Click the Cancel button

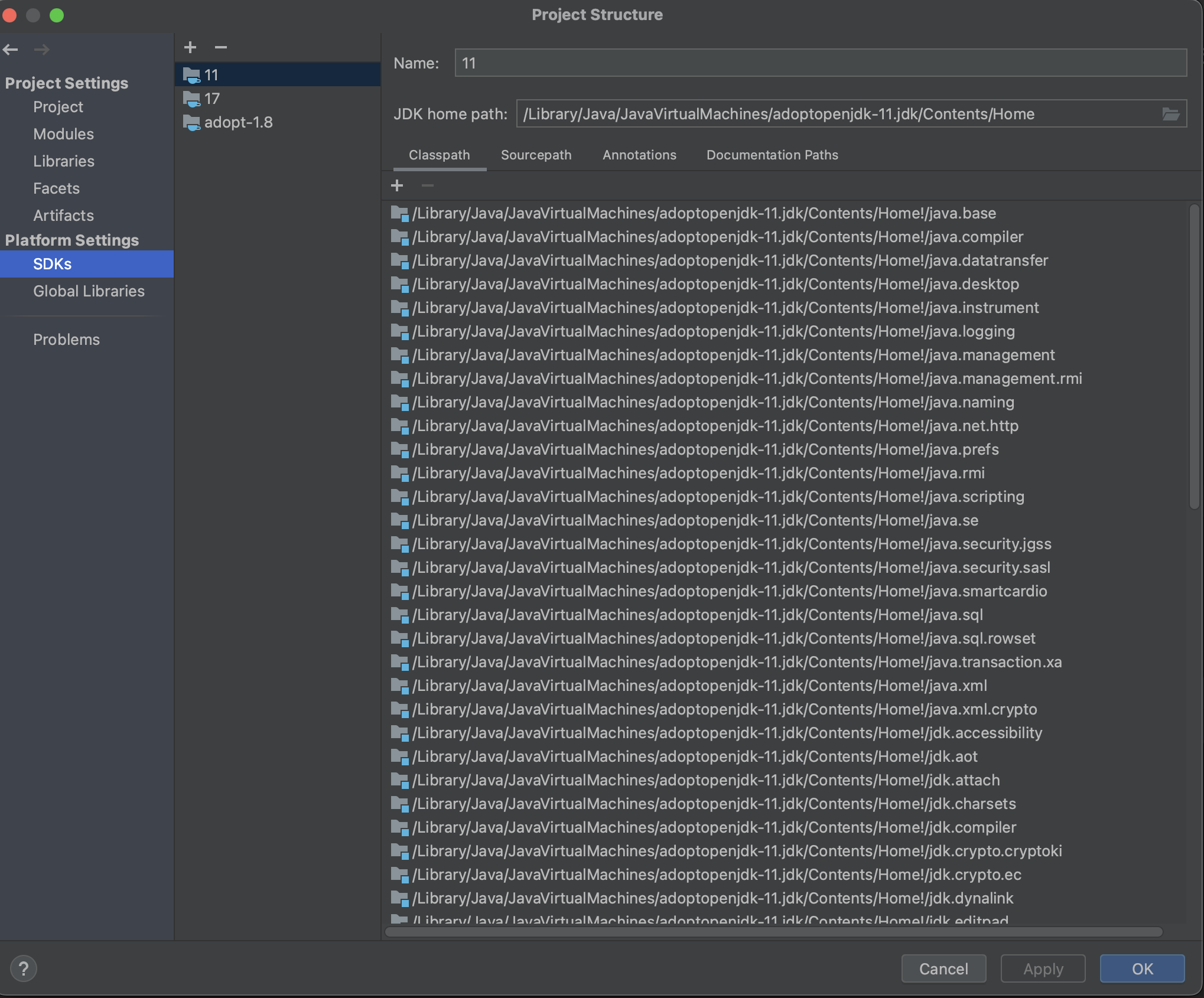[x=943, y=968]
